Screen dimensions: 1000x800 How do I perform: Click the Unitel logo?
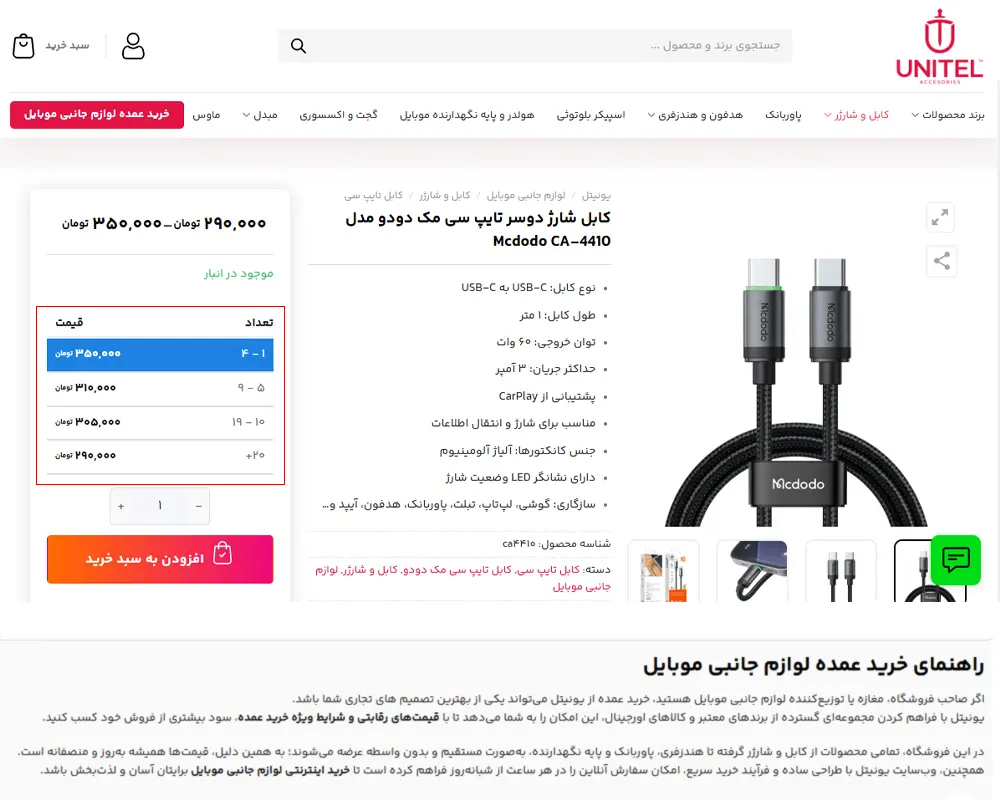pos(939,47)
